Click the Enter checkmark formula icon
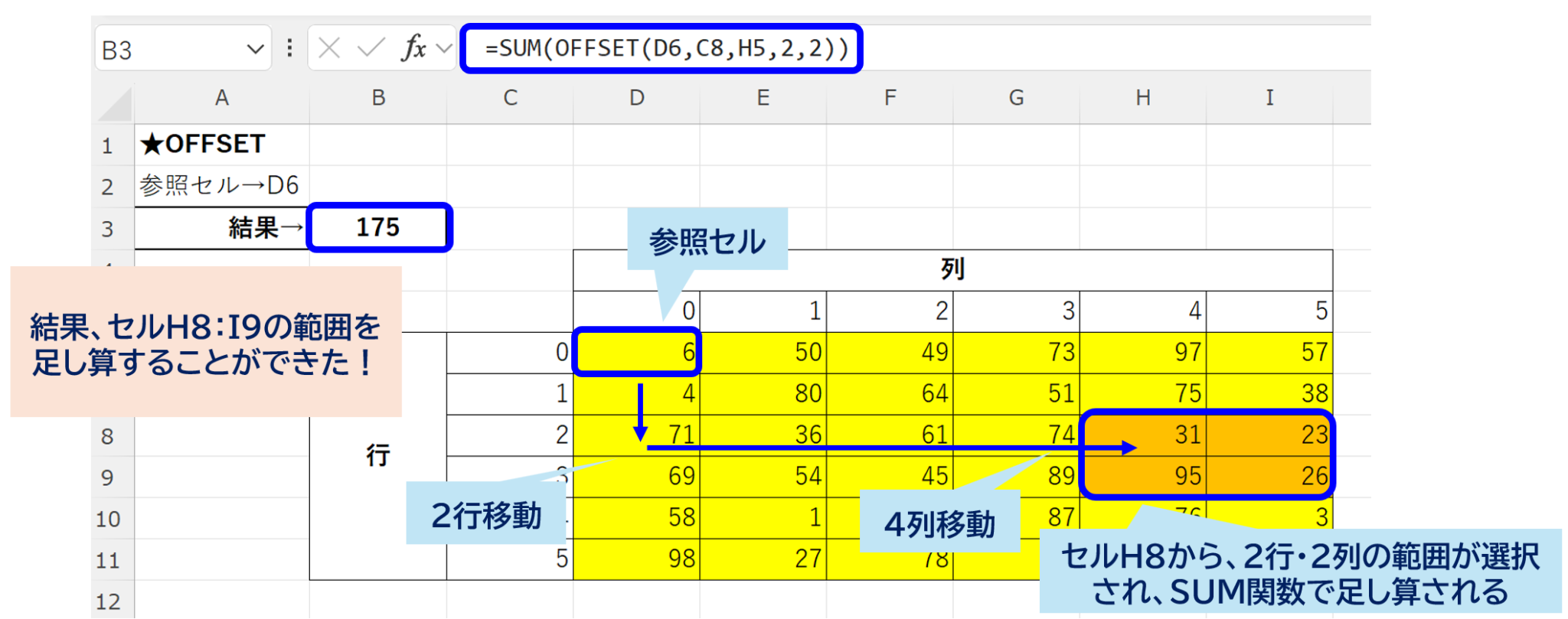Viewport: 1568px width, 619px height. pos(371,49)
